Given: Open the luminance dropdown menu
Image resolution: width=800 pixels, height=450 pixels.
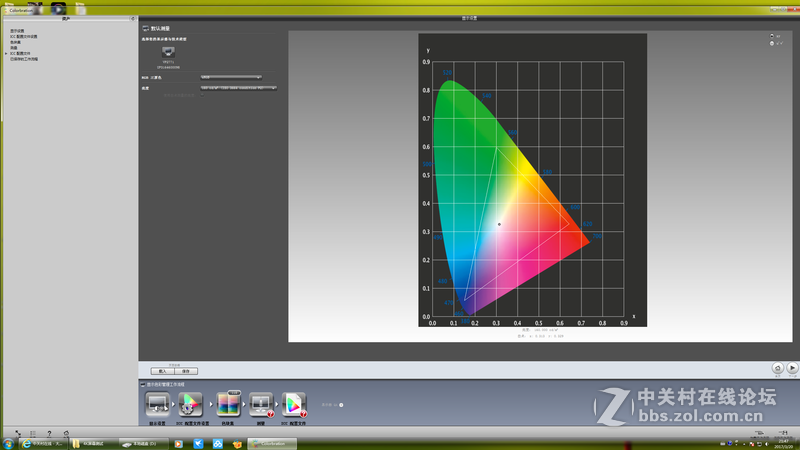Looking at the screenshot, I should coord(238,88).
